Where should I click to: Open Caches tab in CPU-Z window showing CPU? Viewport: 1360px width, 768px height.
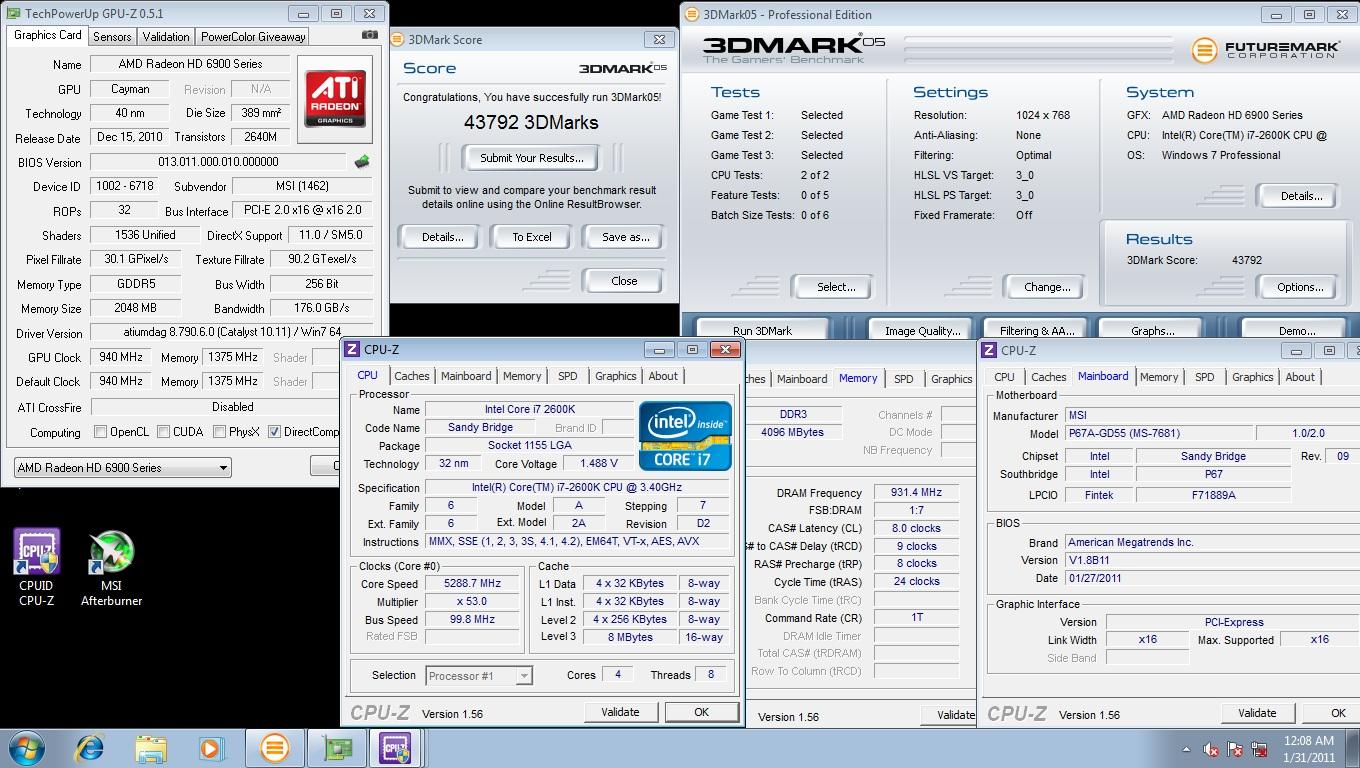[411, 376]
